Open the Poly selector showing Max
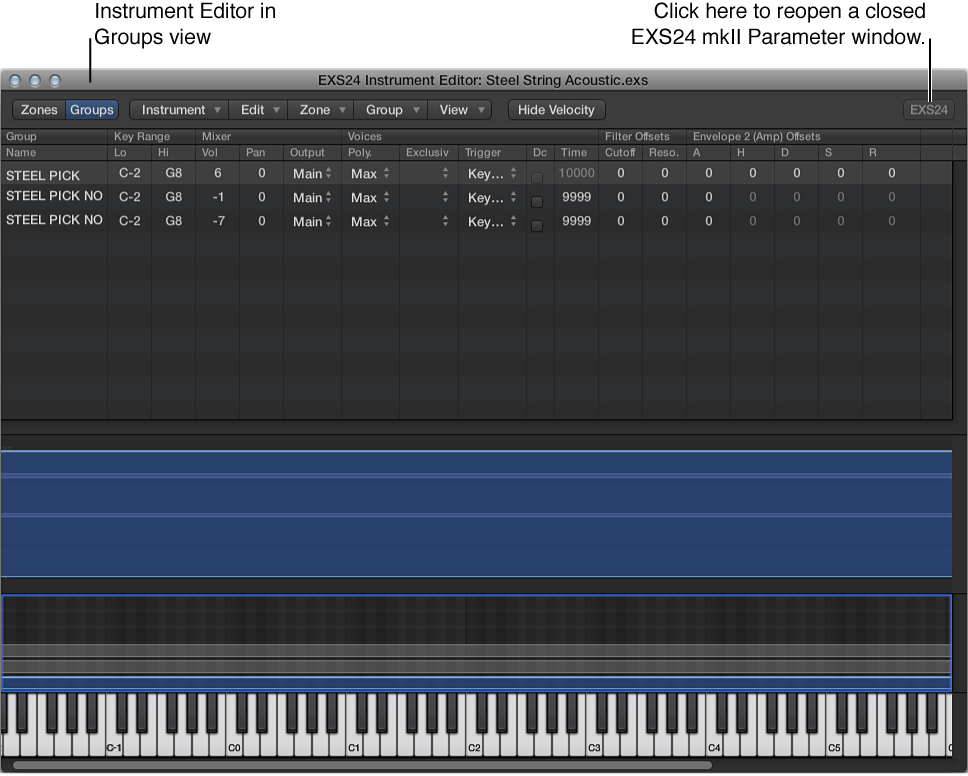This screenshot has height=776, width=968. click(369, 174)
